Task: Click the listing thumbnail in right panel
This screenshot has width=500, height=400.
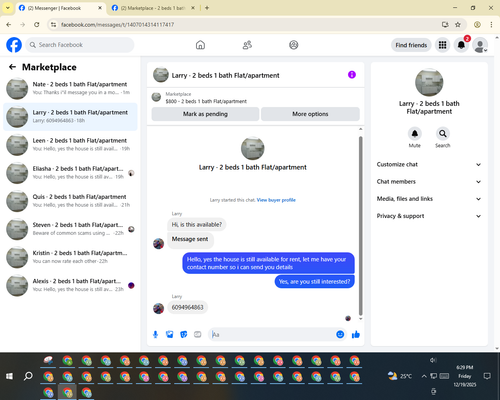Action: (429, 82)
